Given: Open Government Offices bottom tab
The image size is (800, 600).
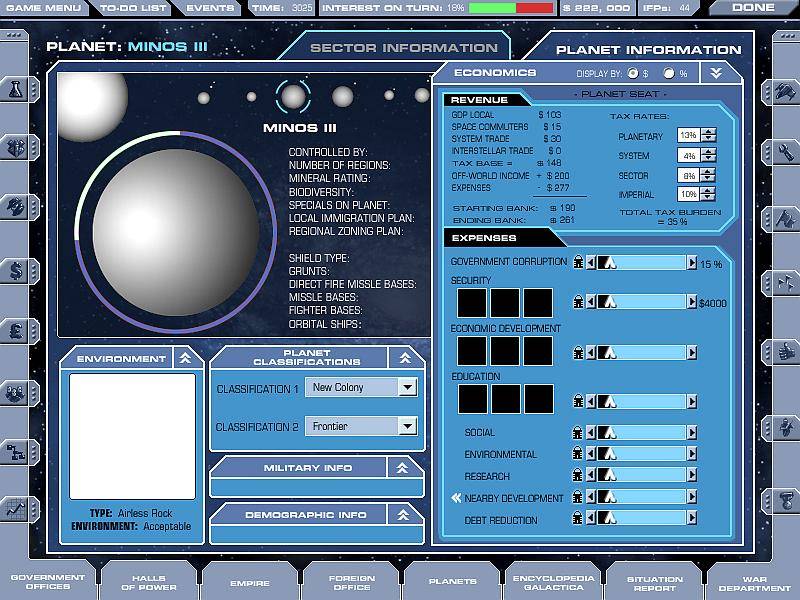Looking at the screenshot, I should (47, 582).
